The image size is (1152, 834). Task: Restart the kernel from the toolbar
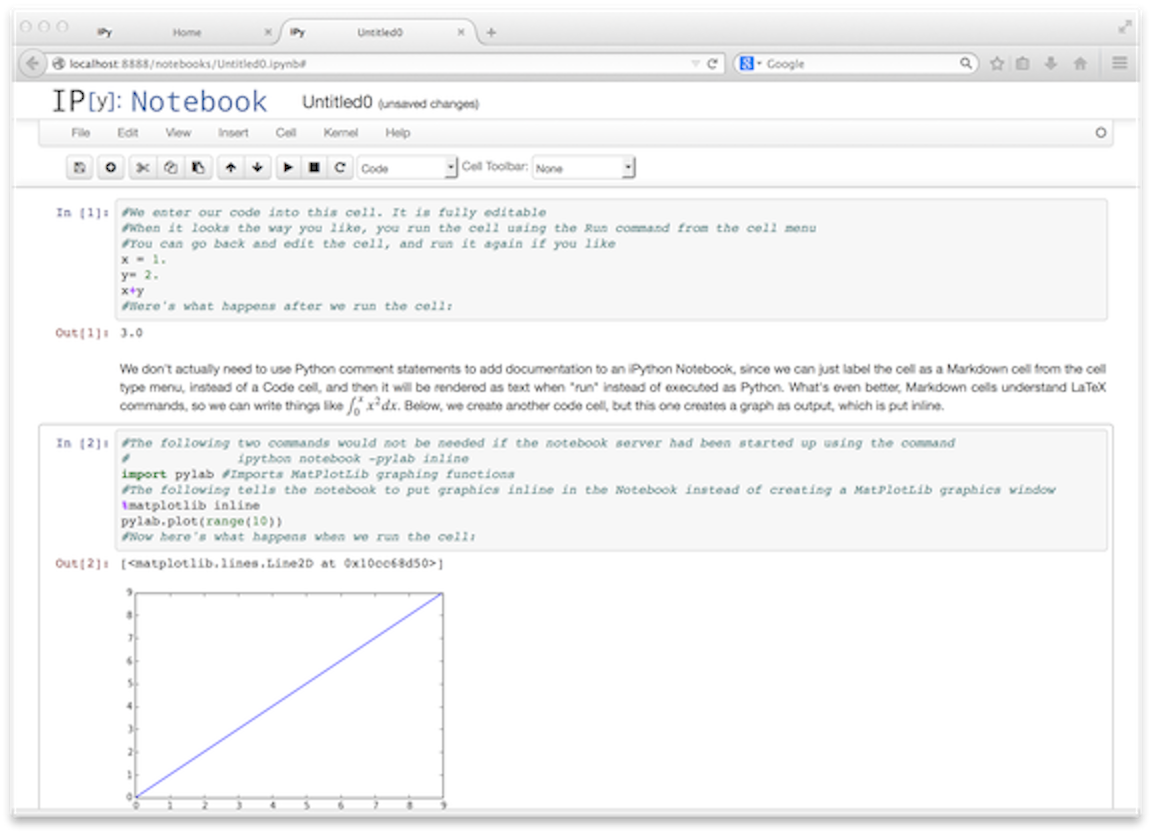tap(341, 168)
